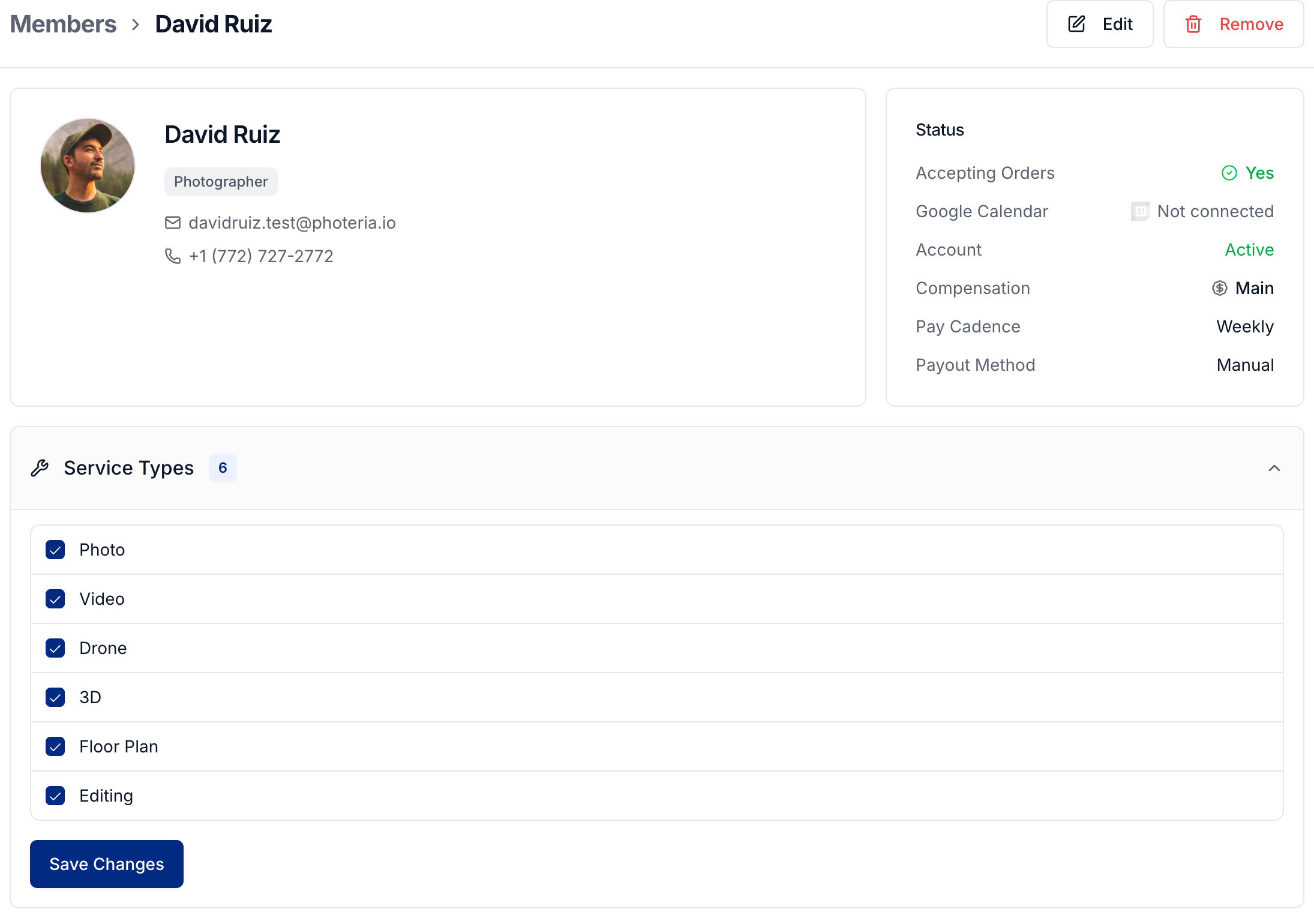This screenshot has height=924, width=1314.
Task: Click the Edit pencil icon
Action: 1077,24
